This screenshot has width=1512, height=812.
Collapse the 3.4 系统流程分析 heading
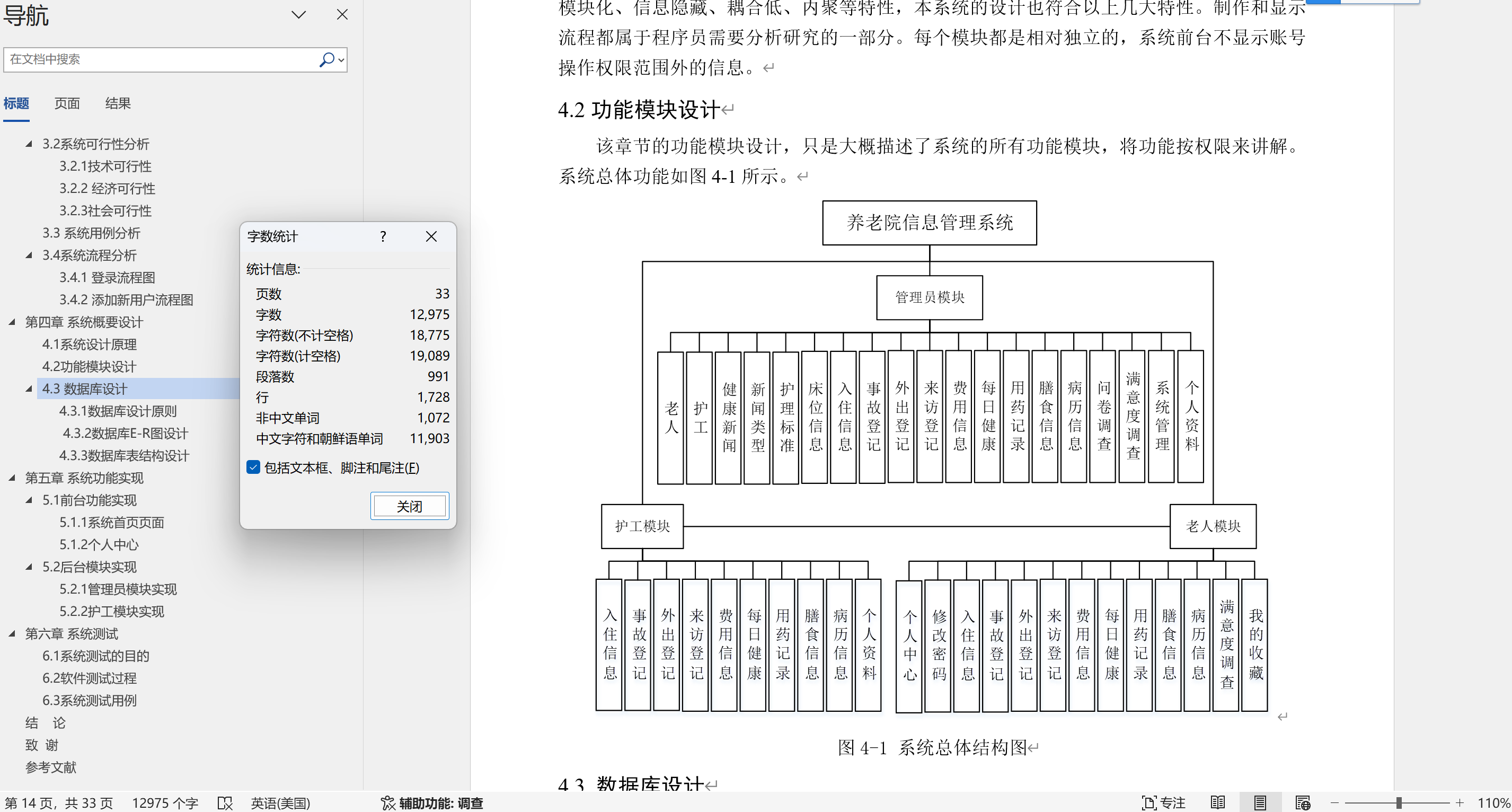pyautogui.click(x=29, y=255)
